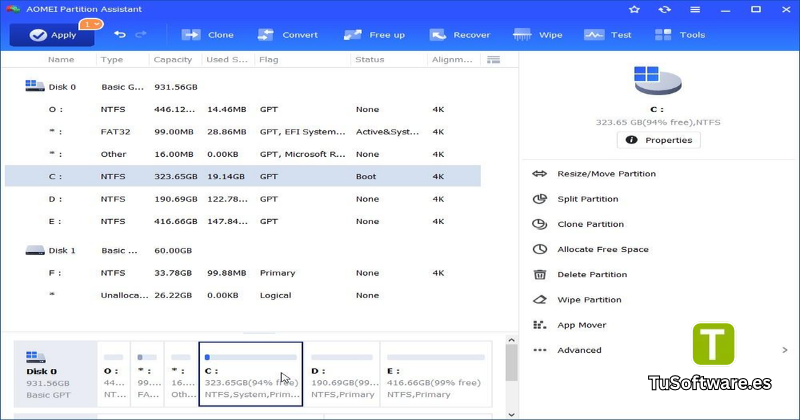
Task: Select Disk 0 row in partition list
Action: [243, 87]
